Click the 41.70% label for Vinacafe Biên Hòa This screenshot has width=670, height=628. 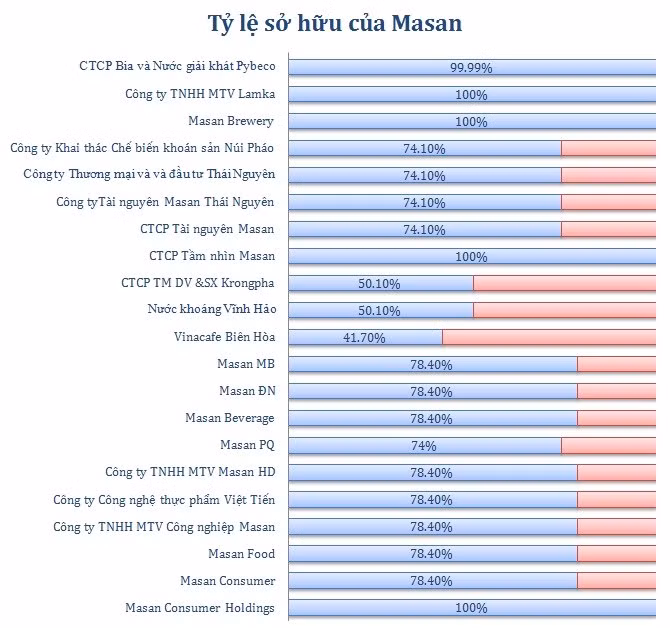[364, 338]
